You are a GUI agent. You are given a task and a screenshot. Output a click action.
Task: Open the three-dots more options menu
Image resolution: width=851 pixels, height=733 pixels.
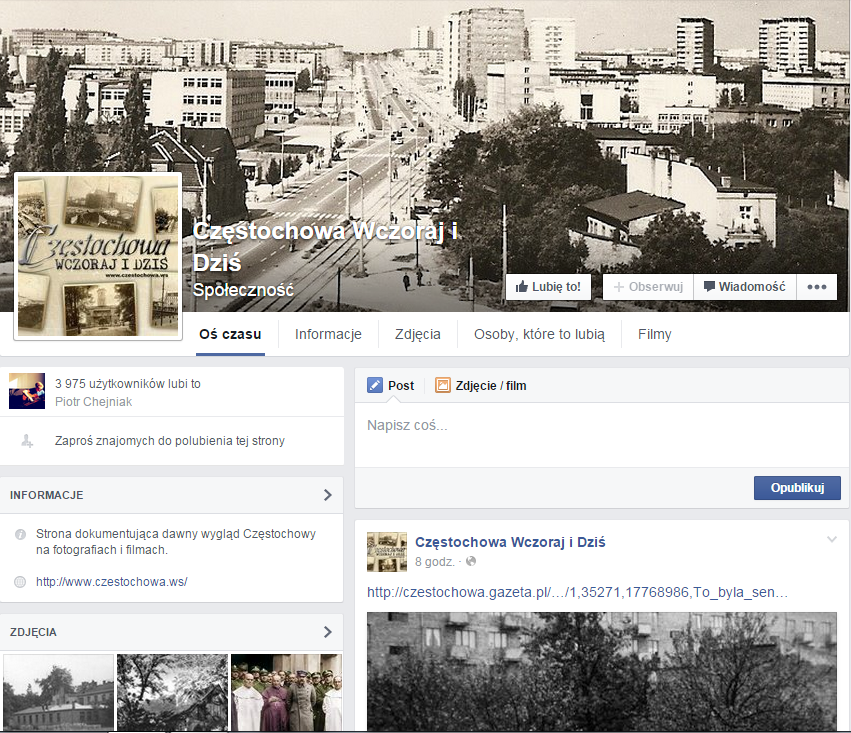click(817, 287)
